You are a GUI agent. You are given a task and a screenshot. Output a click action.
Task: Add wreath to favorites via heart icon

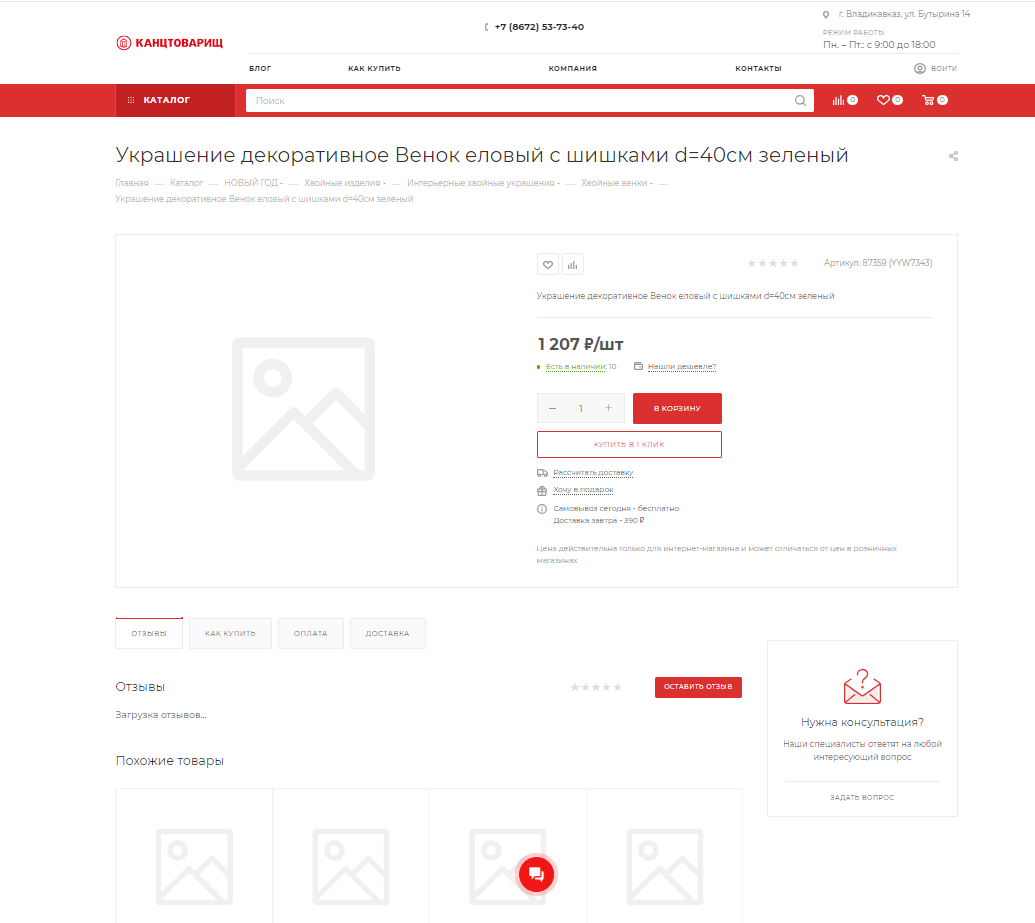click(x=547, y=264)
